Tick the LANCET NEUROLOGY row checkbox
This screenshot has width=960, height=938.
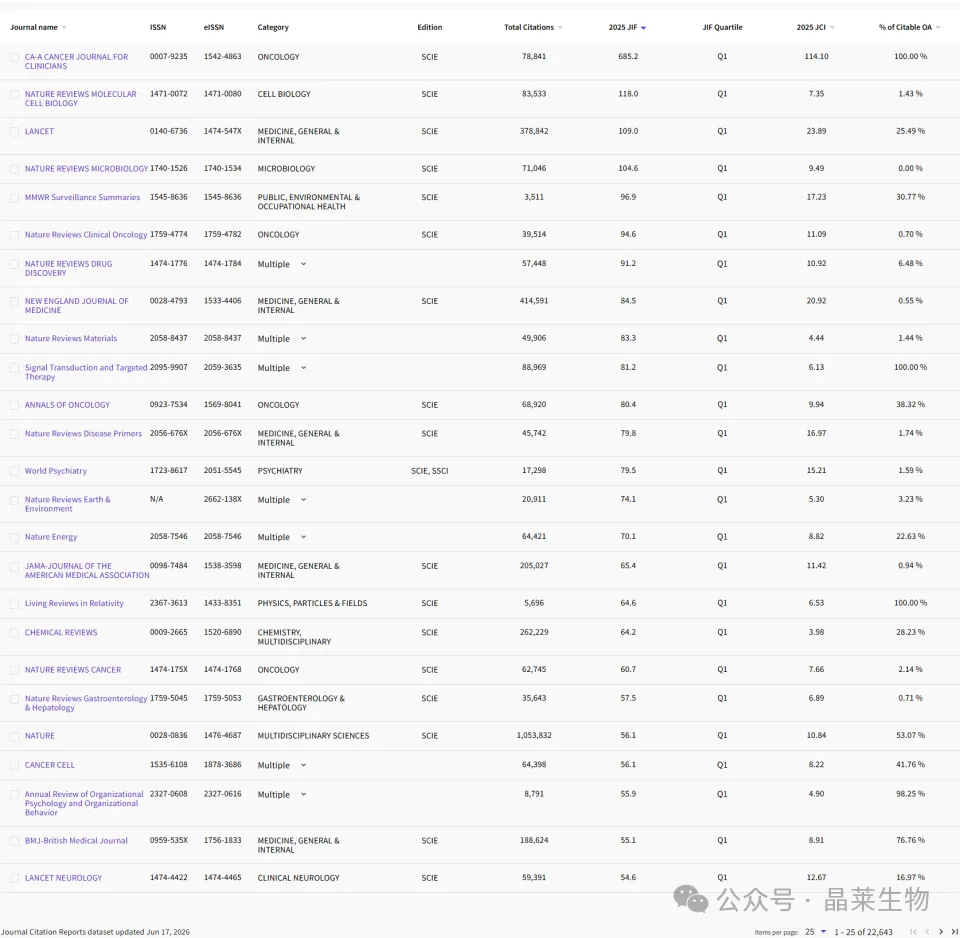tap(14, 878)
